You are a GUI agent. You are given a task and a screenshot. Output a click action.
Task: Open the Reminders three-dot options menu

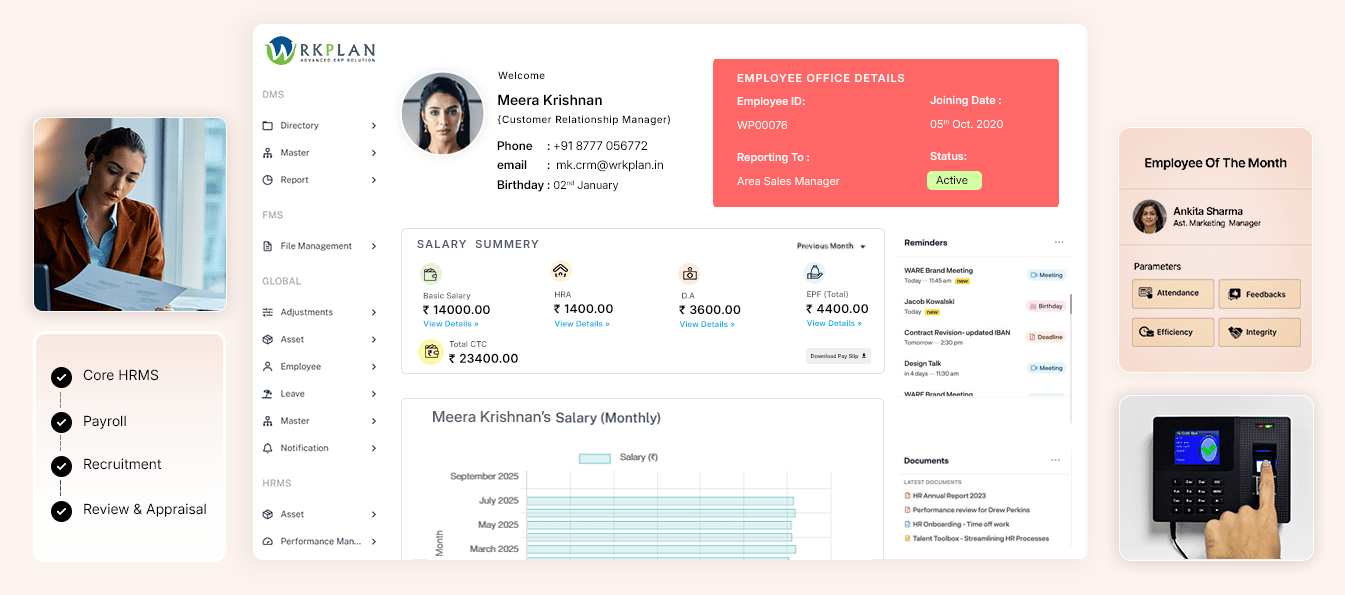click(1059, 243)
